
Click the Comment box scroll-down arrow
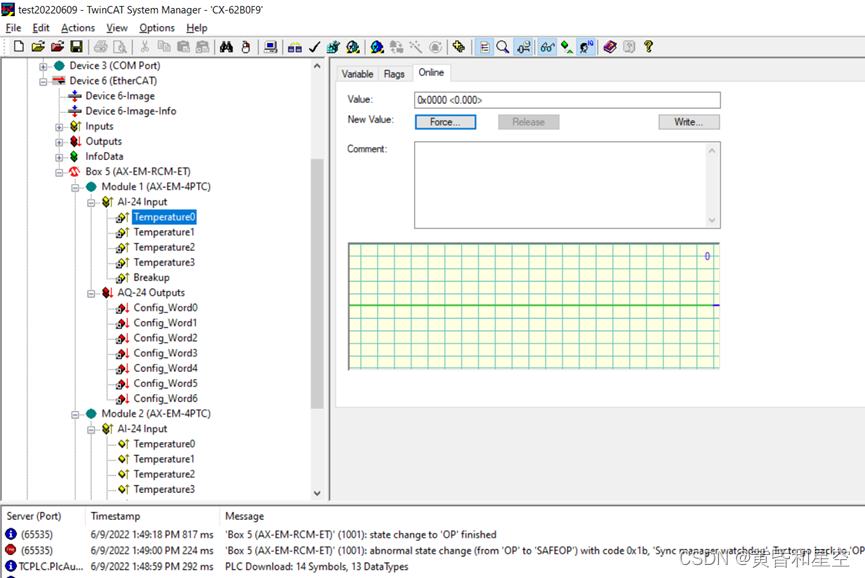click(712, 221)
